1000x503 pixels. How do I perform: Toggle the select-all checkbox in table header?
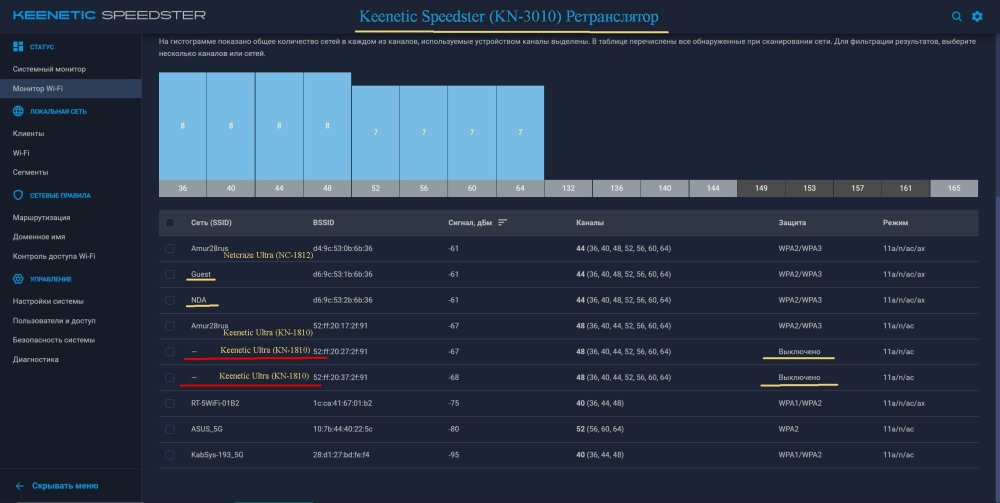170,223
